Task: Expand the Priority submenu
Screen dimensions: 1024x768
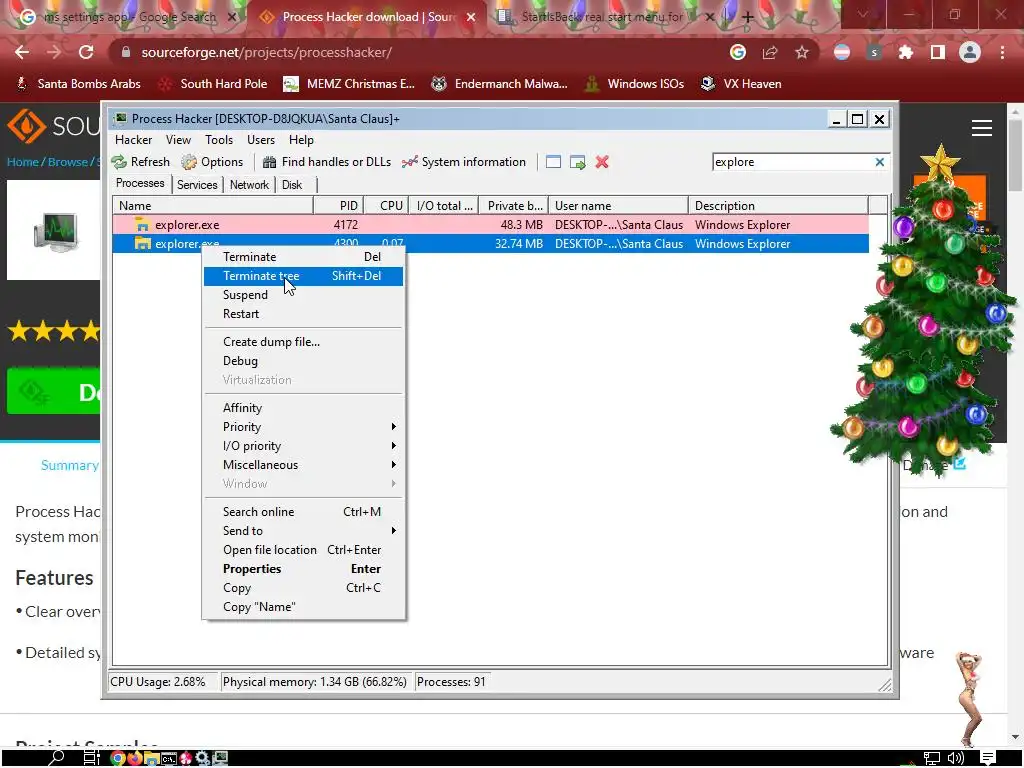Action: pyautogui.click(x=304, y=426)
